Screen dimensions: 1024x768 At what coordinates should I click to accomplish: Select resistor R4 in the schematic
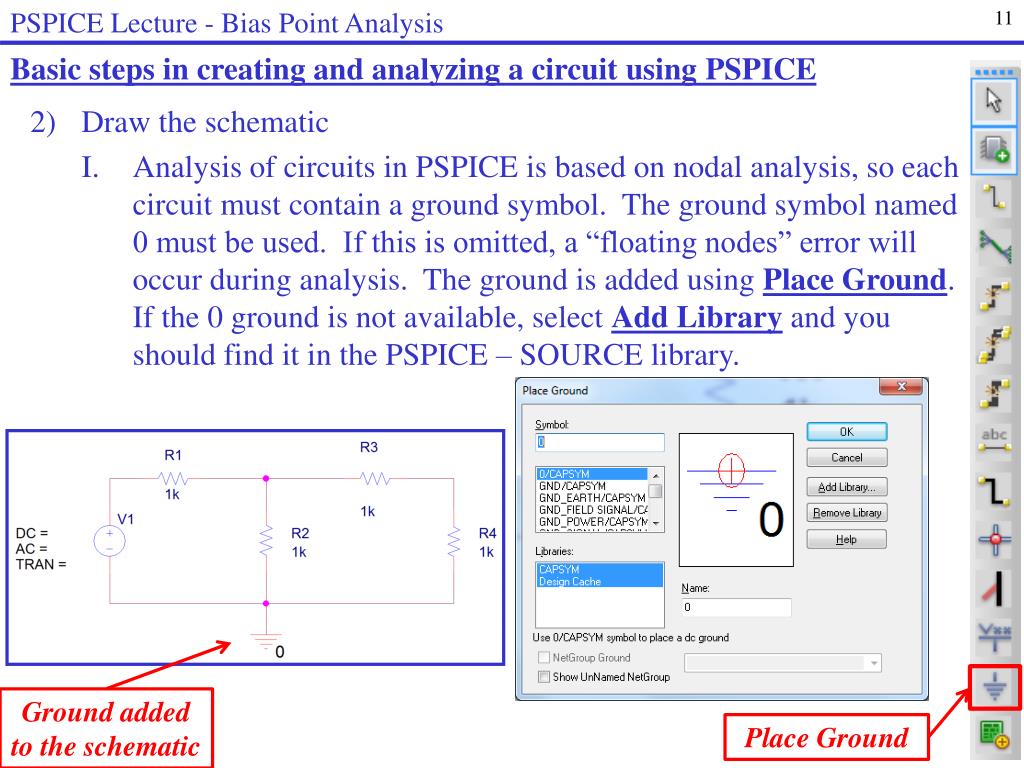[x=454, y=541]
